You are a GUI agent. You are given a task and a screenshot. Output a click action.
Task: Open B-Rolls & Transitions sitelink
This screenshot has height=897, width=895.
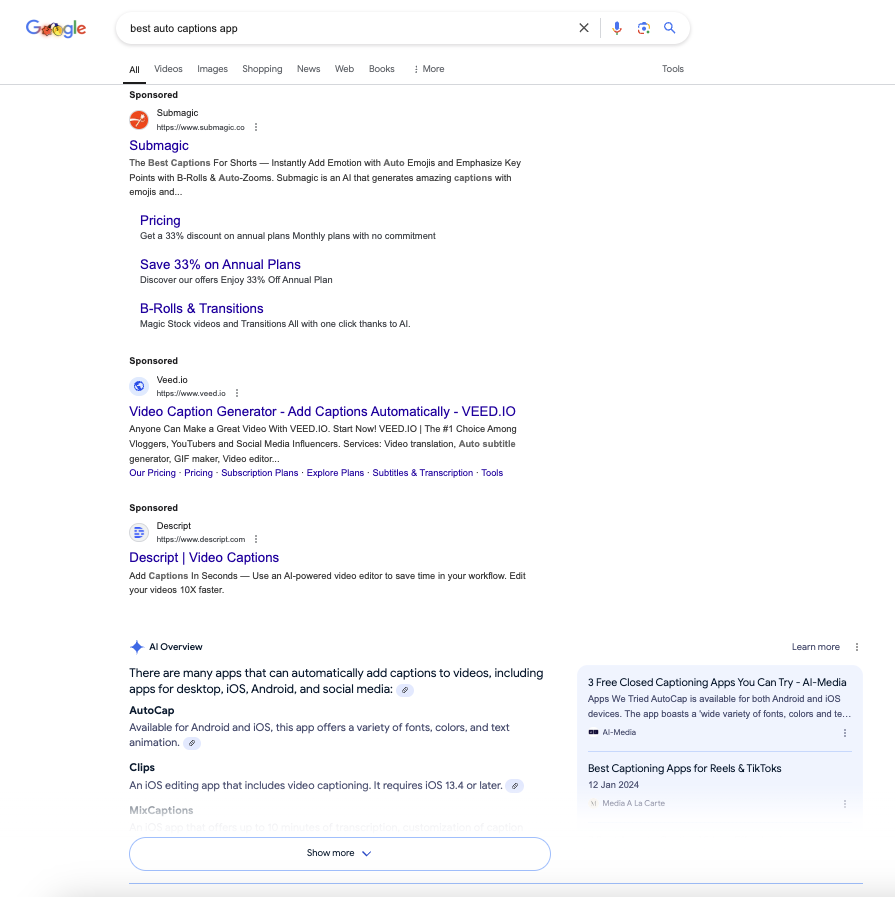coord(202,308)
